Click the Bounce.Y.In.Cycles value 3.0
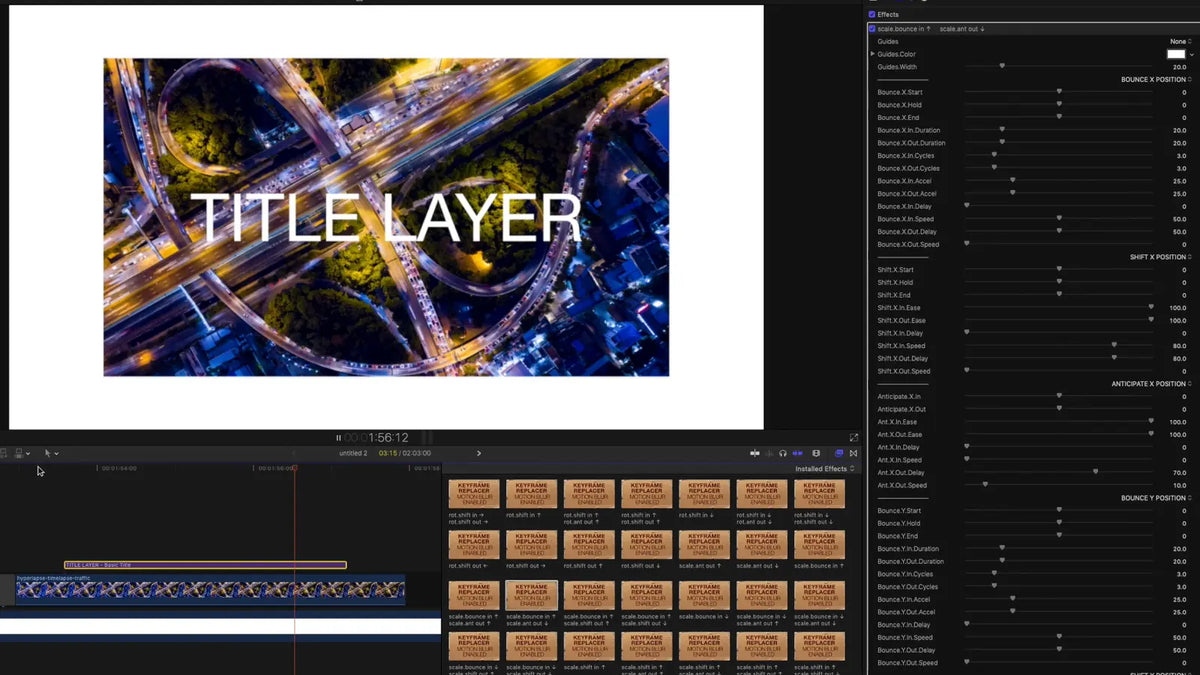 [1181, 574]
